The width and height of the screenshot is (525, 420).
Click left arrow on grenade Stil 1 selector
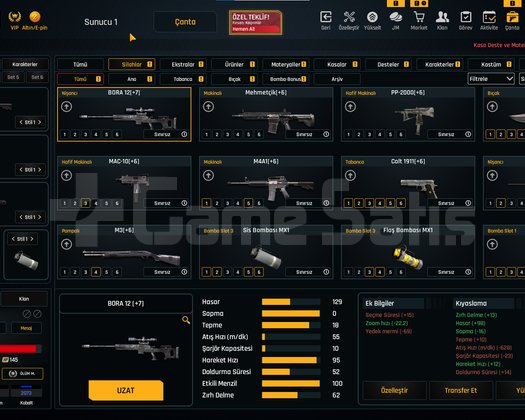pos(13,239)
